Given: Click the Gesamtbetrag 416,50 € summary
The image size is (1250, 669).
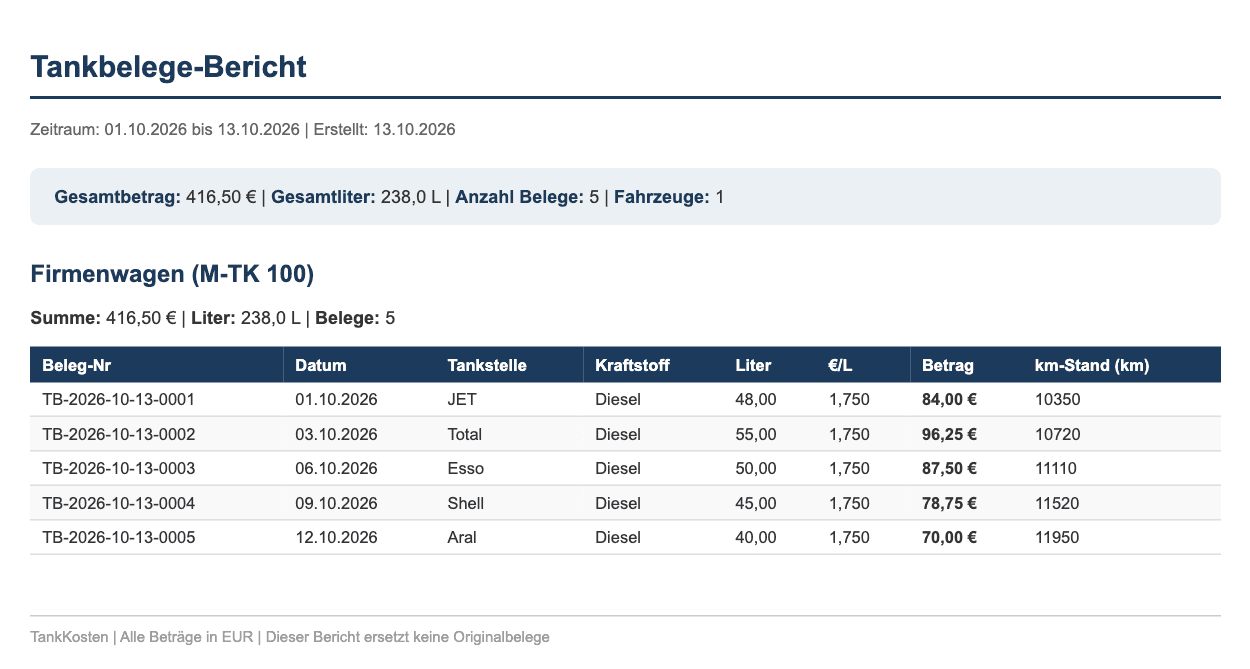Looking at the screenshot, I should tap(155, 197).
